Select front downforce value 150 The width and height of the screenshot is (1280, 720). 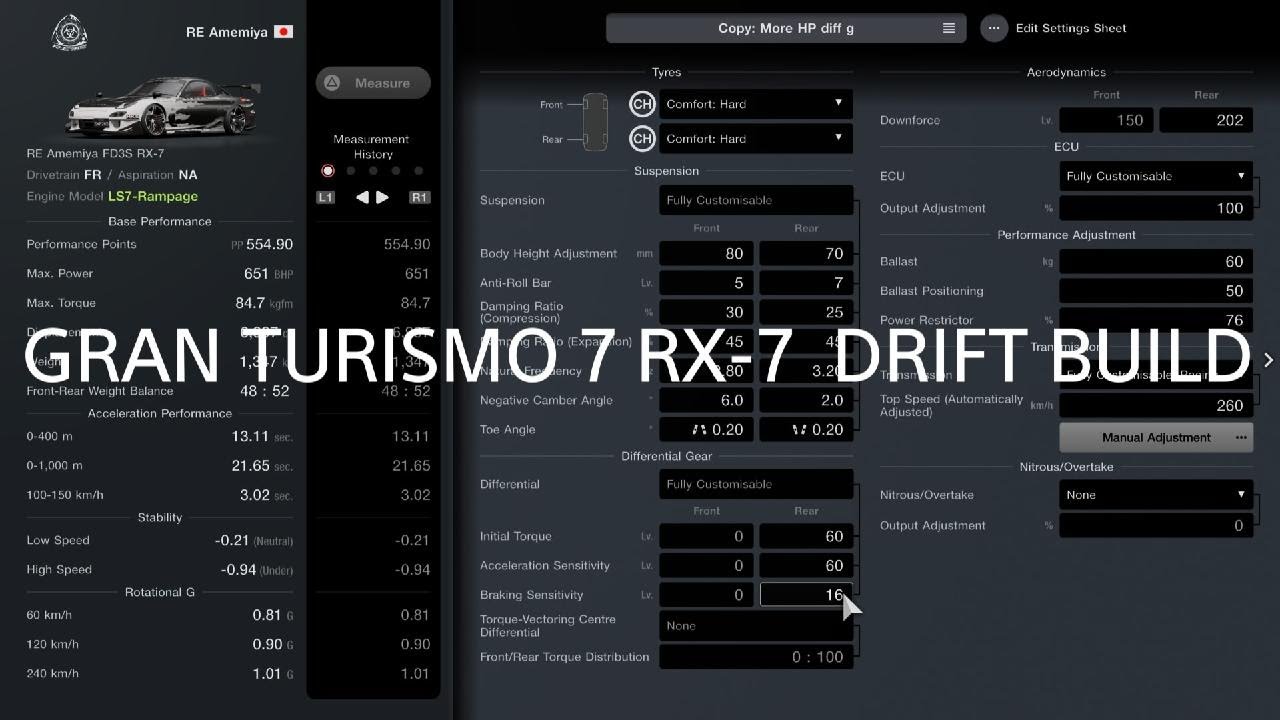click(1107, 120)
